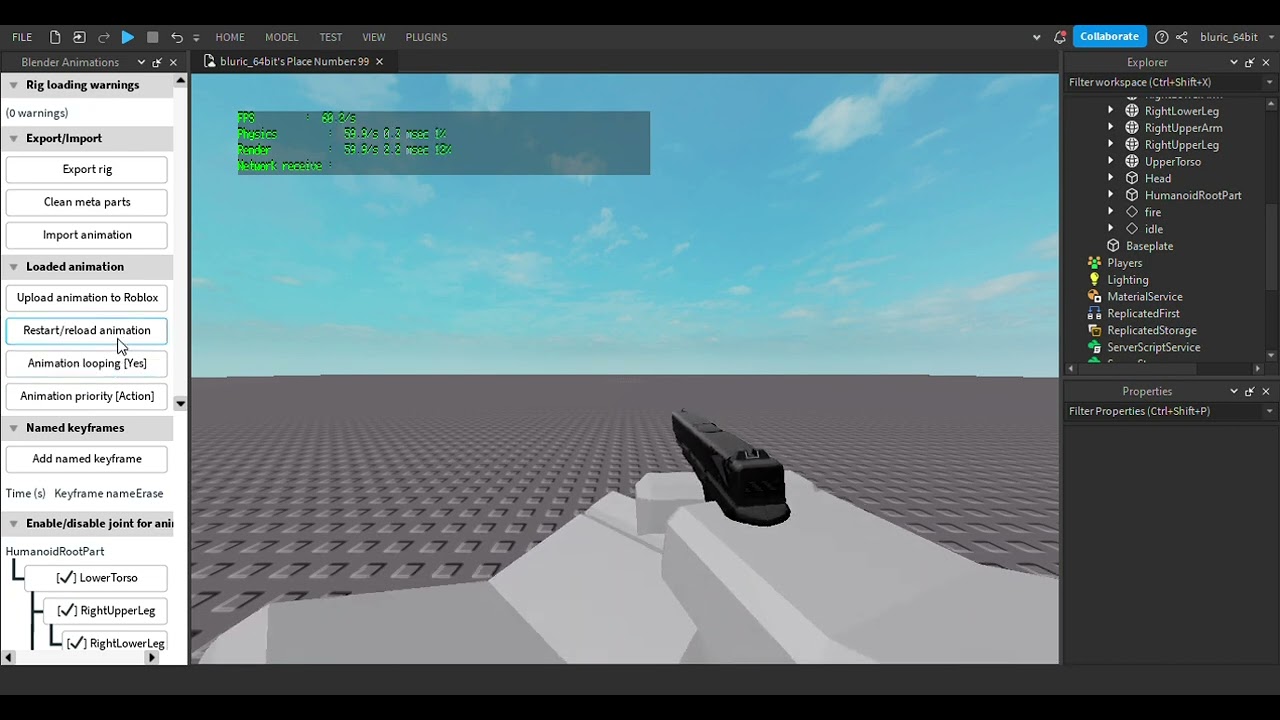
Task: Uncheck the RightUpperLeg joint checkbox
Action: [68, 611]
